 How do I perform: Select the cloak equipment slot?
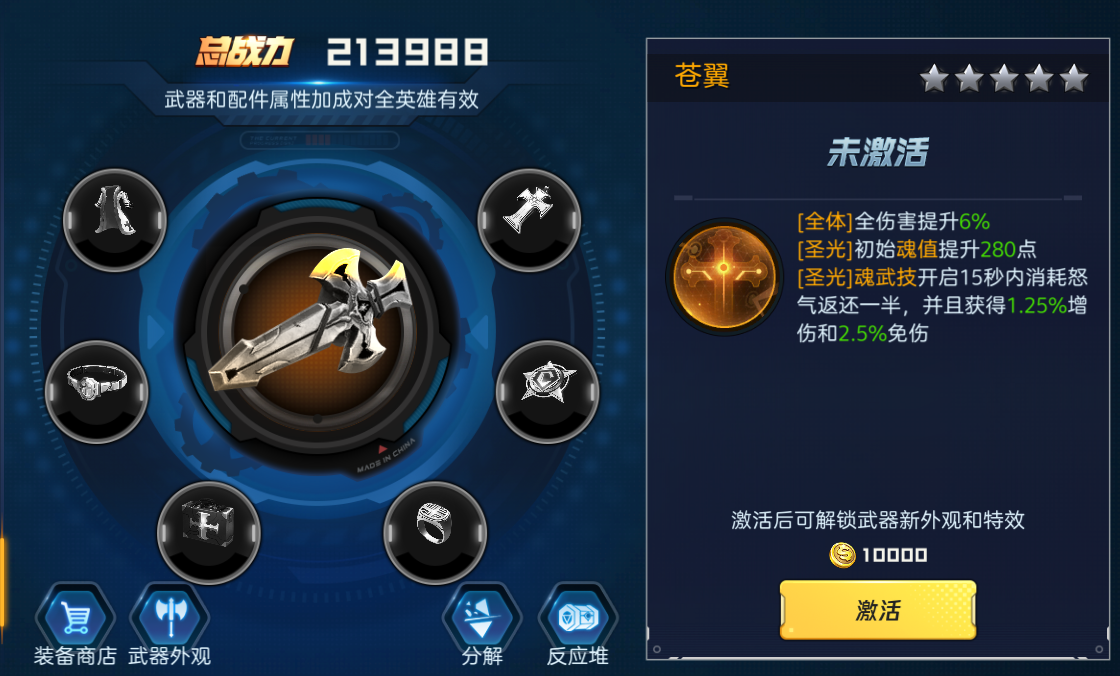click(x=115, y=219)
